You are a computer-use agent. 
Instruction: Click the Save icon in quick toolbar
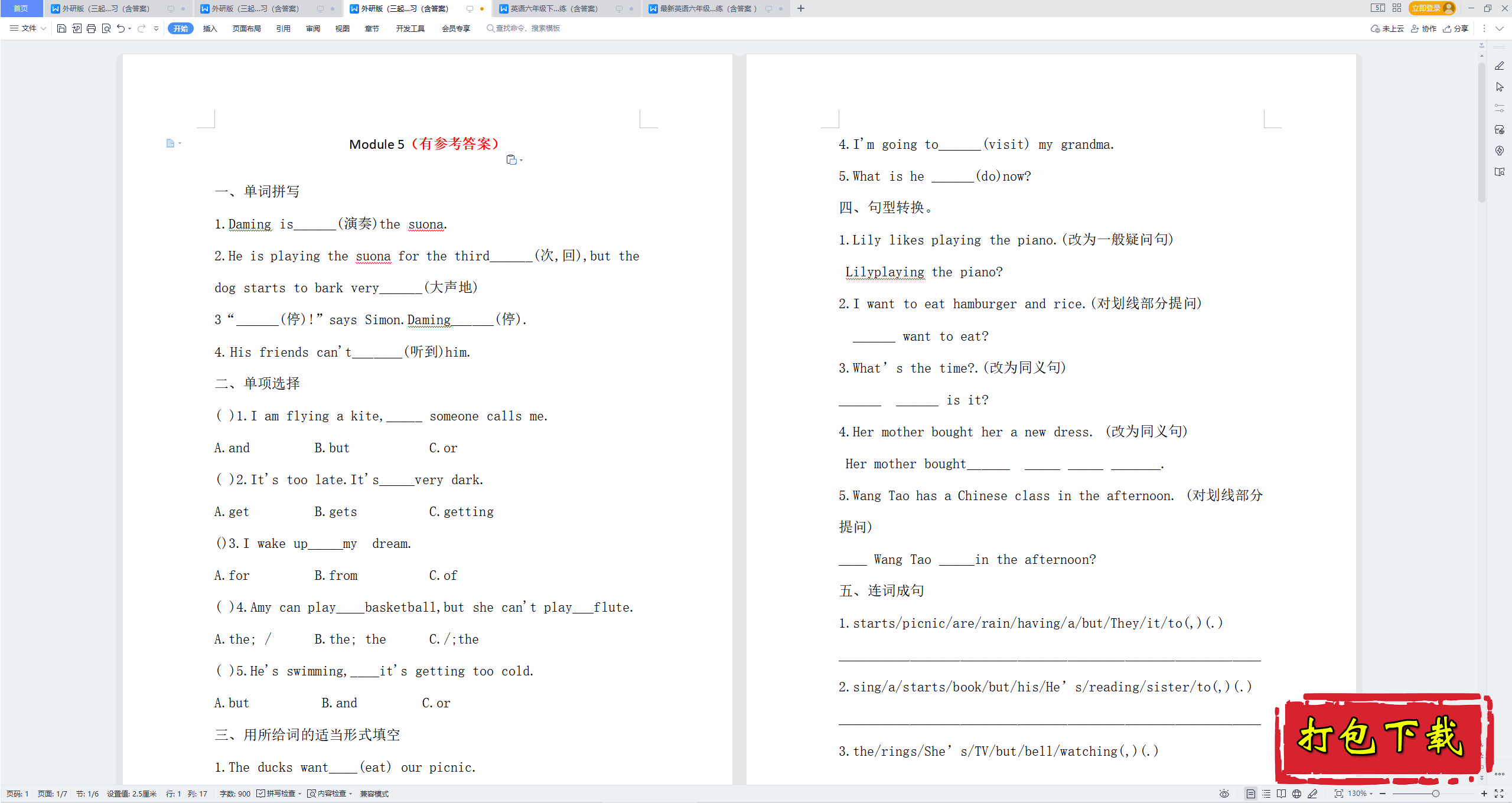coord(61,28)
